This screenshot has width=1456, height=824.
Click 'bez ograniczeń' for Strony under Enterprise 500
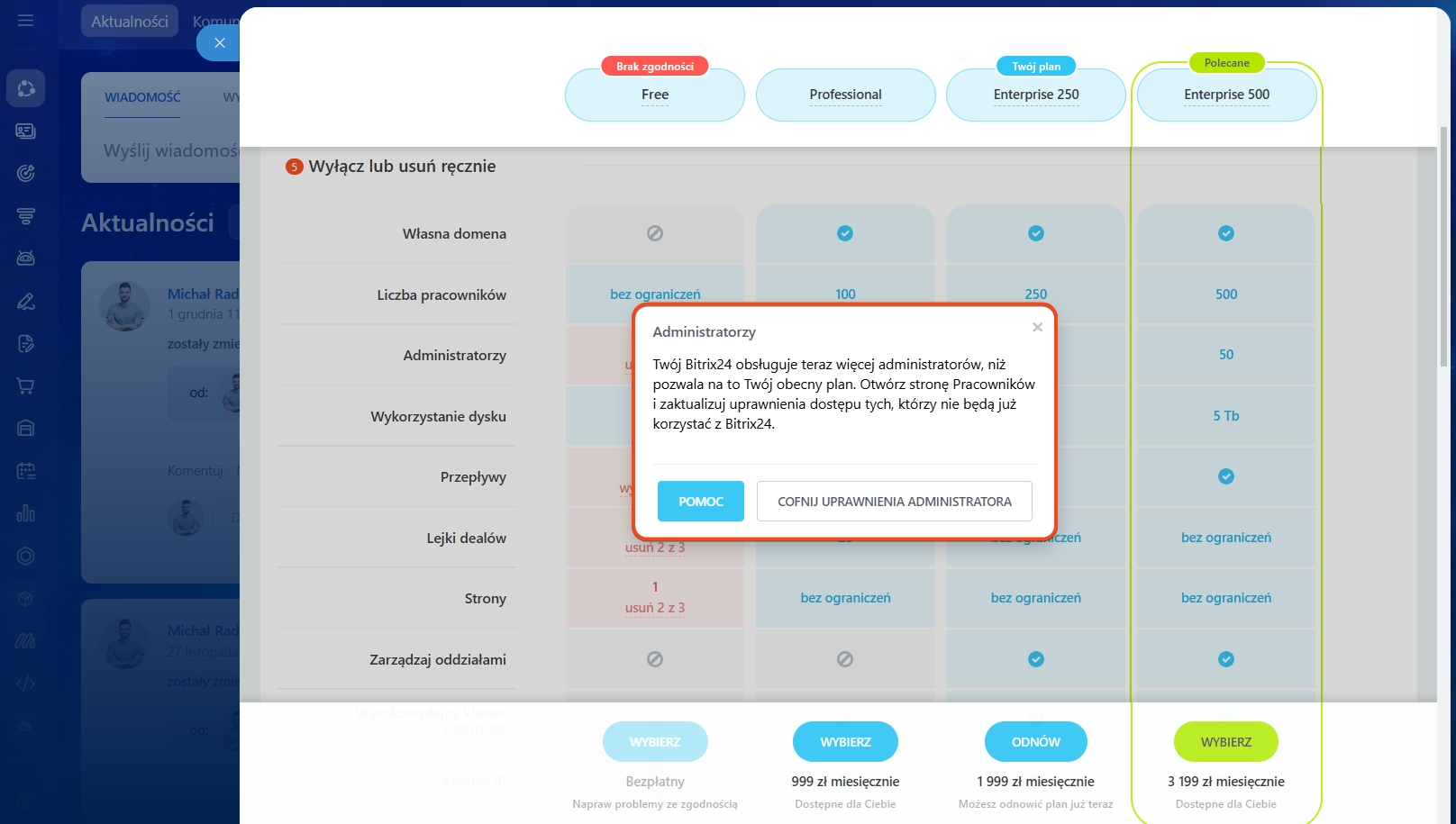point(1226,598)
